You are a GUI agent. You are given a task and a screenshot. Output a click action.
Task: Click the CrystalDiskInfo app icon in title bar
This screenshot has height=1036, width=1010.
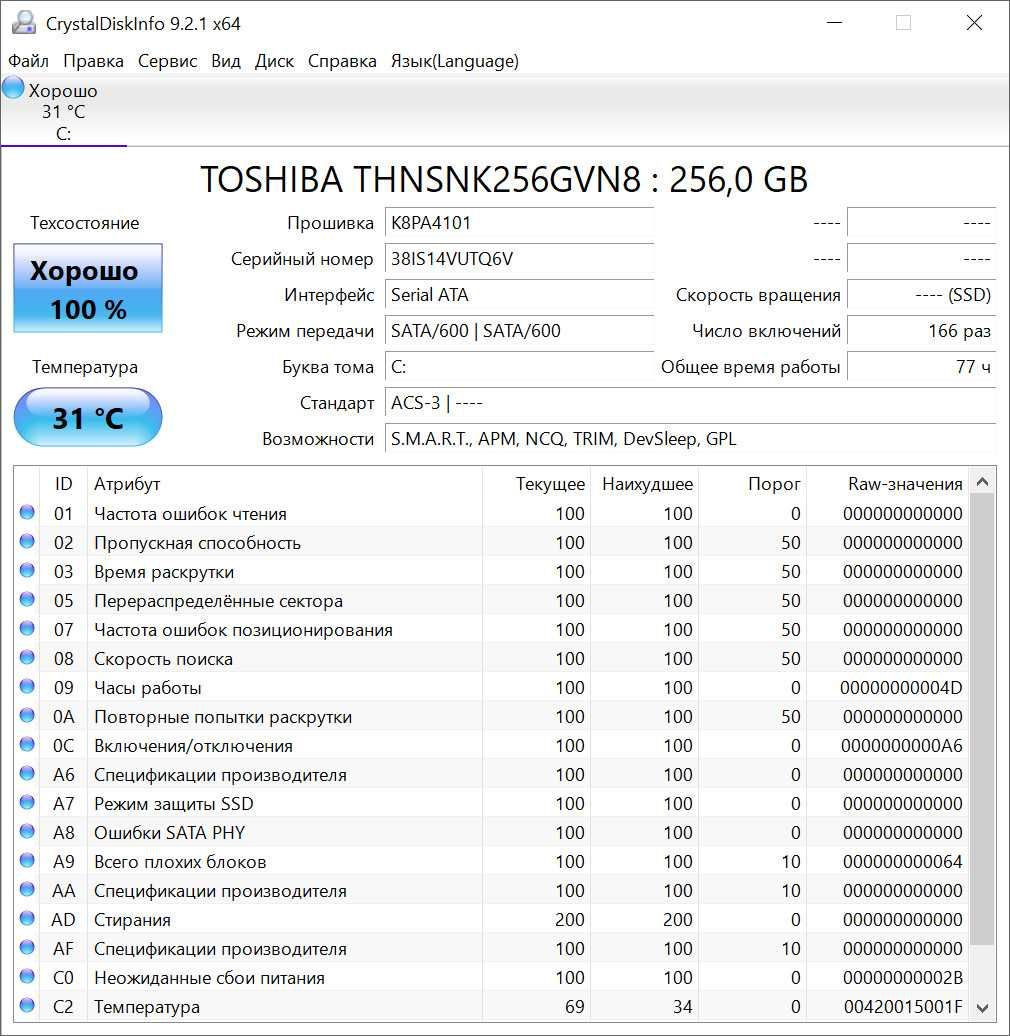click(x=24, y=22)
